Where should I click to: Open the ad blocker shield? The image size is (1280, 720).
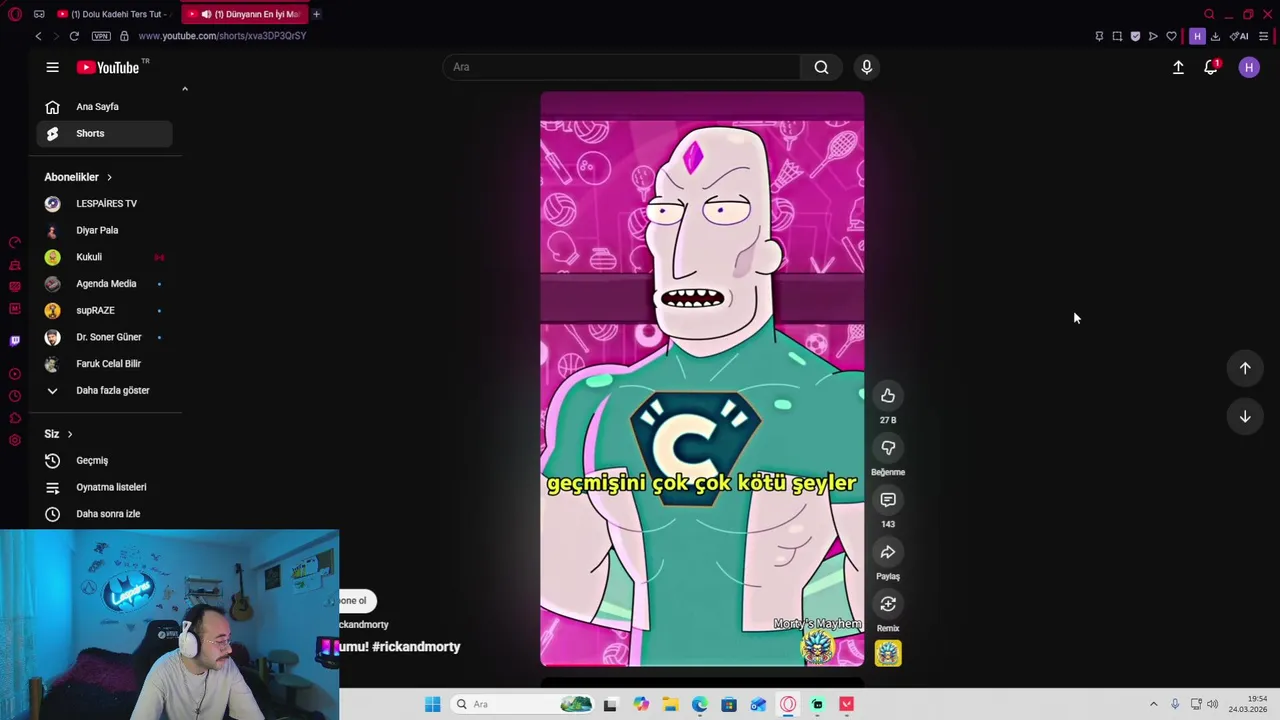point(1135,36)
